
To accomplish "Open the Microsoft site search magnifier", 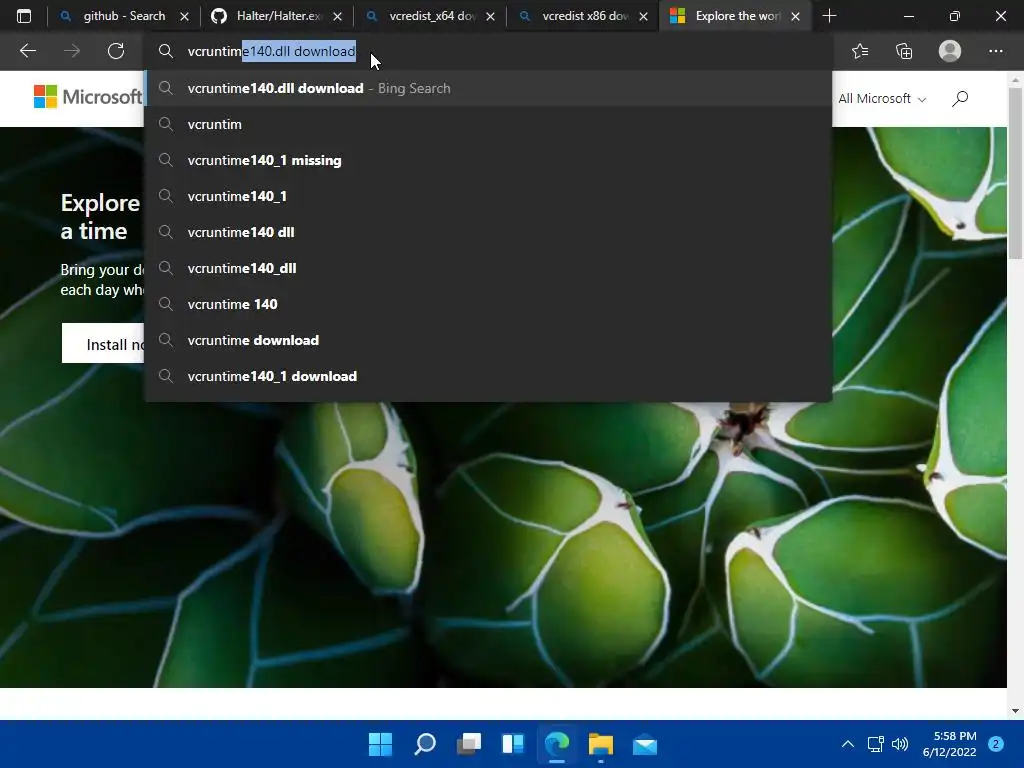I will tap(960, 99).
